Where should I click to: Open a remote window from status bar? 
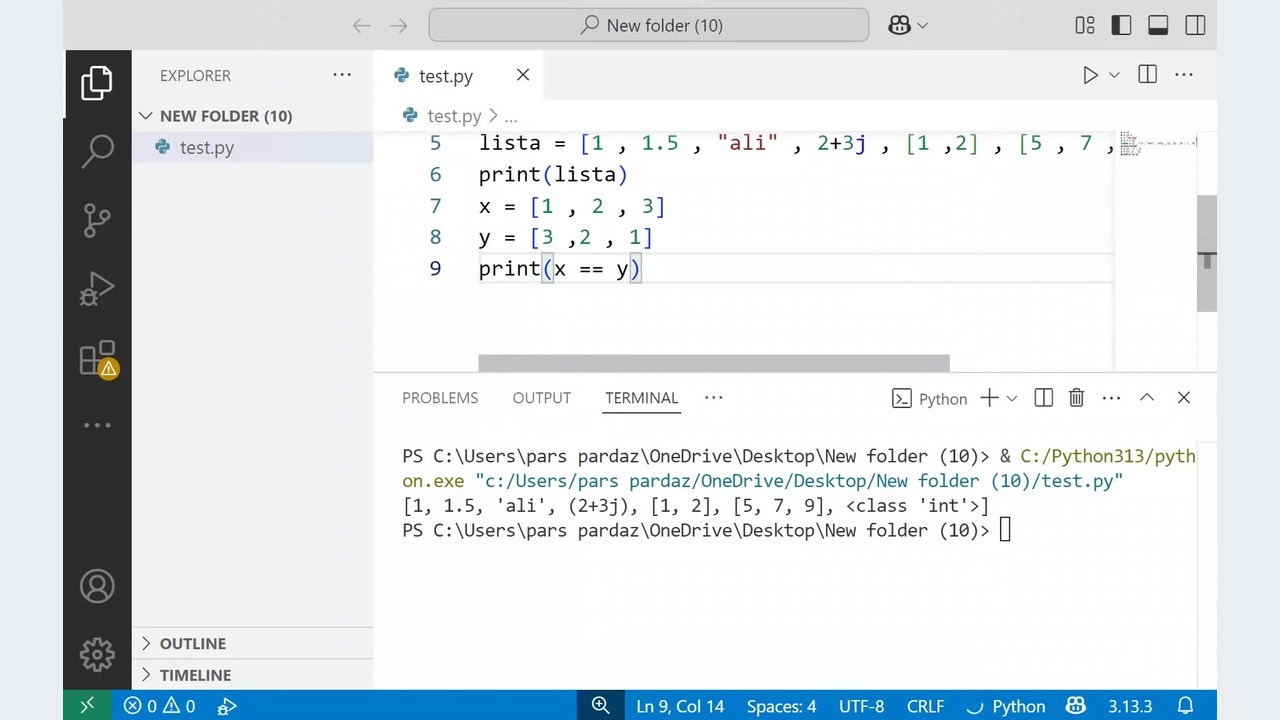87,706
